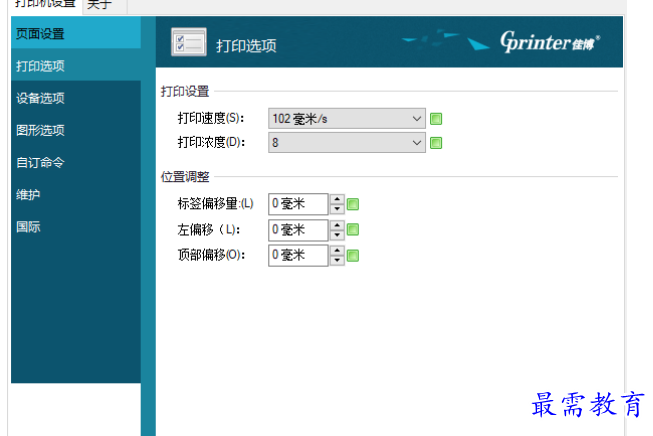Open the 打印浓度 dropdown showing 8
Screen dimensions: 653x436
coord(347,143)
